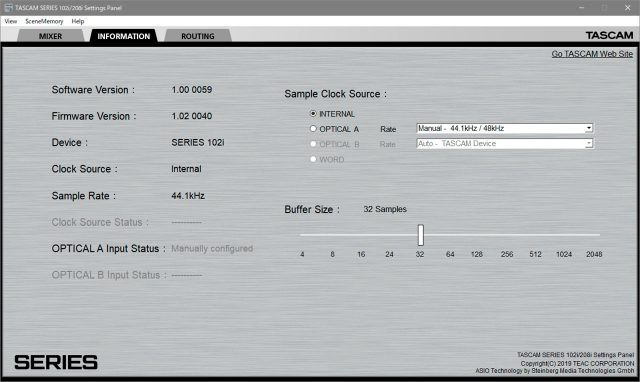Click the Clock Source value Internal
640x382 pixels.
pos(186,169)
